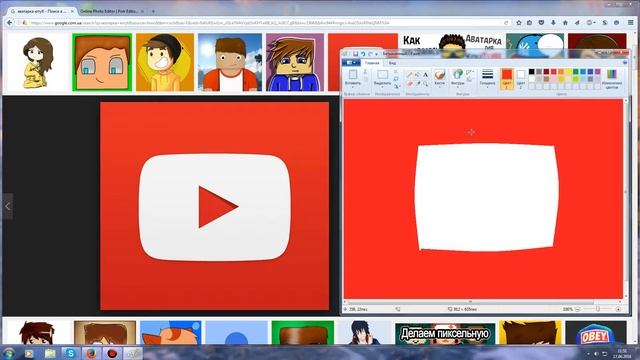
Task: Open the Edit colors palette
Action: (612, 78)
